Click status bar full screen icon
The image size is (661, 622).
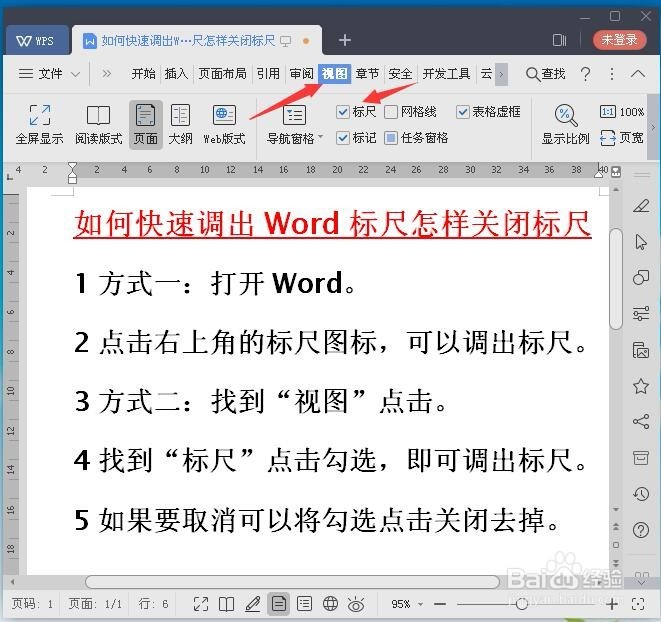[201, 604]
